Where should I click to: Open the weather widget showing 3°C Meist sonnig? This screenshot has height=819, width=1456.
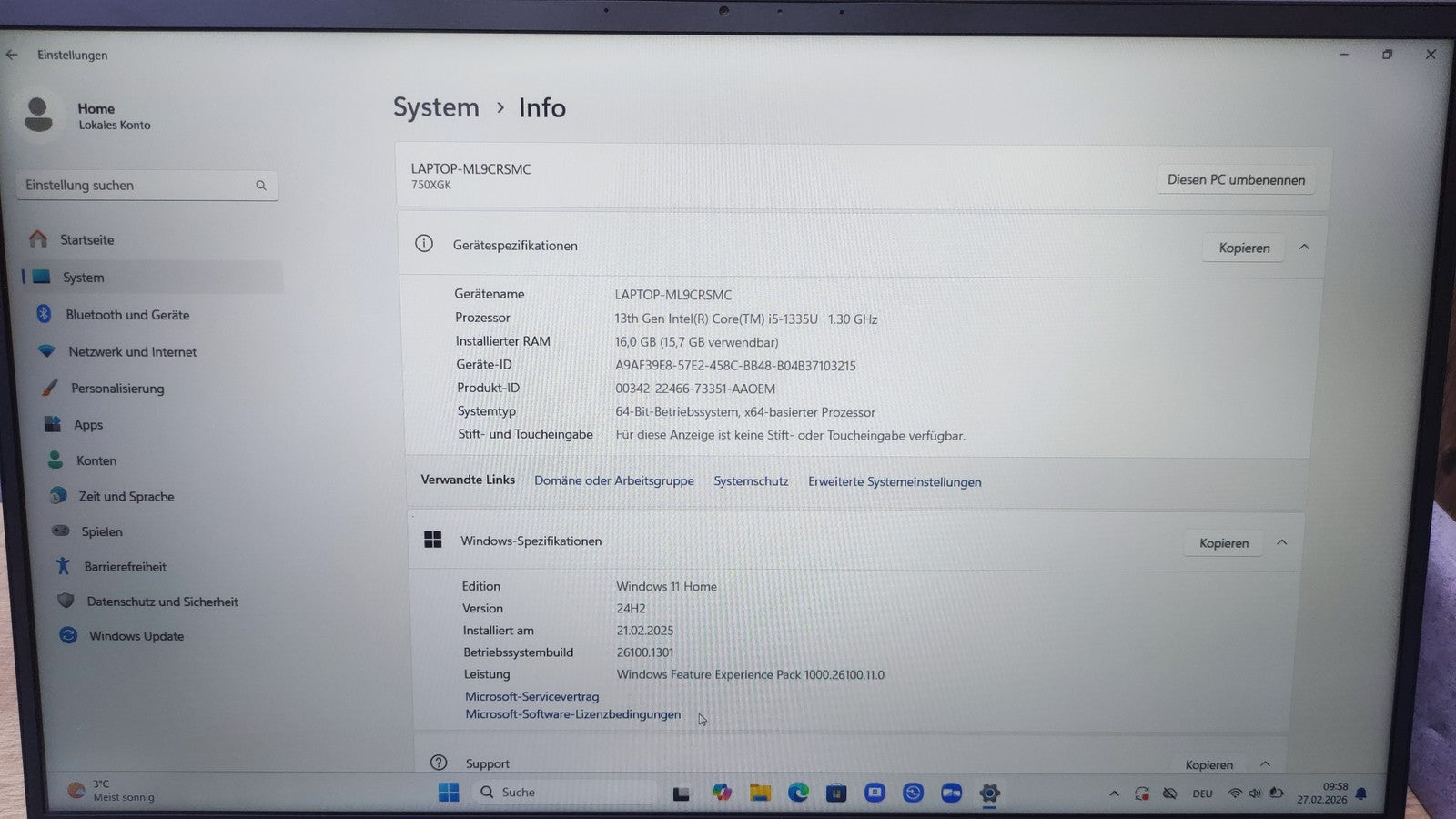pos(113,791)
